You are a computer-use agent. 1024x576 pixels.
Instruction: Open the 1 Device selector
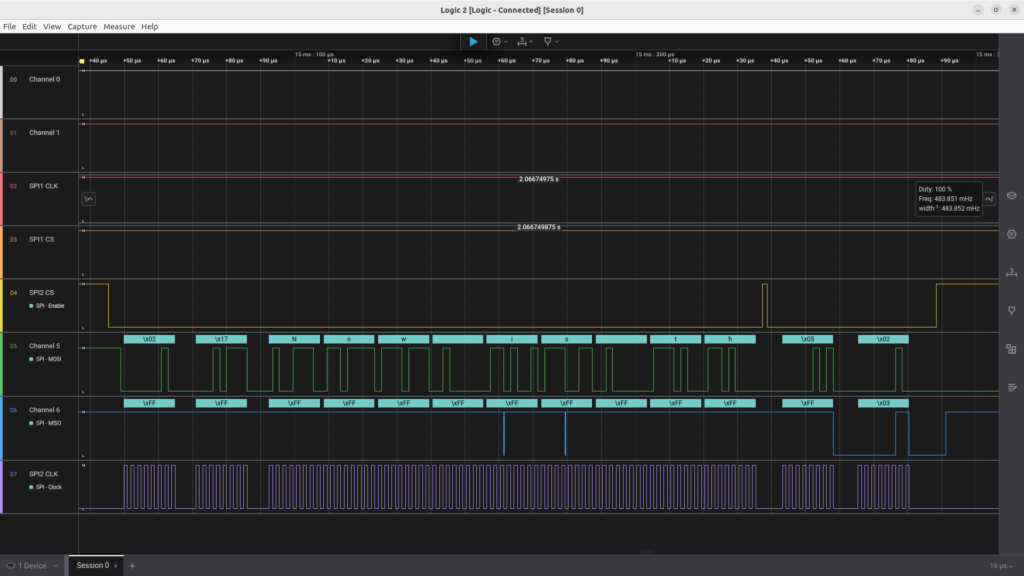(31, 566)
